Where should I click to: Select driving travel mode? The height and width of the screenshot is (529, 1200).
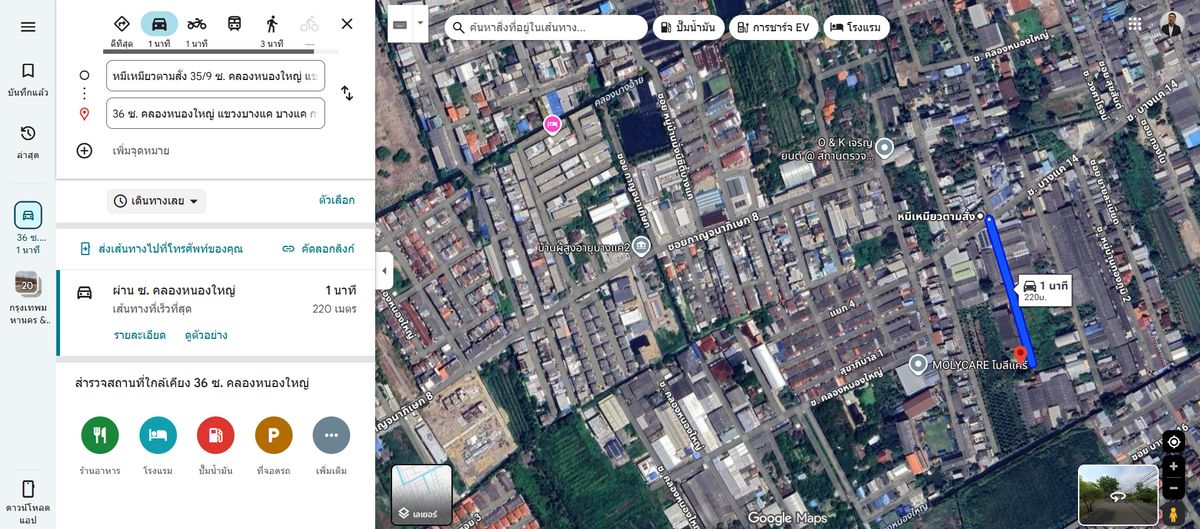[x=159, y=24]
